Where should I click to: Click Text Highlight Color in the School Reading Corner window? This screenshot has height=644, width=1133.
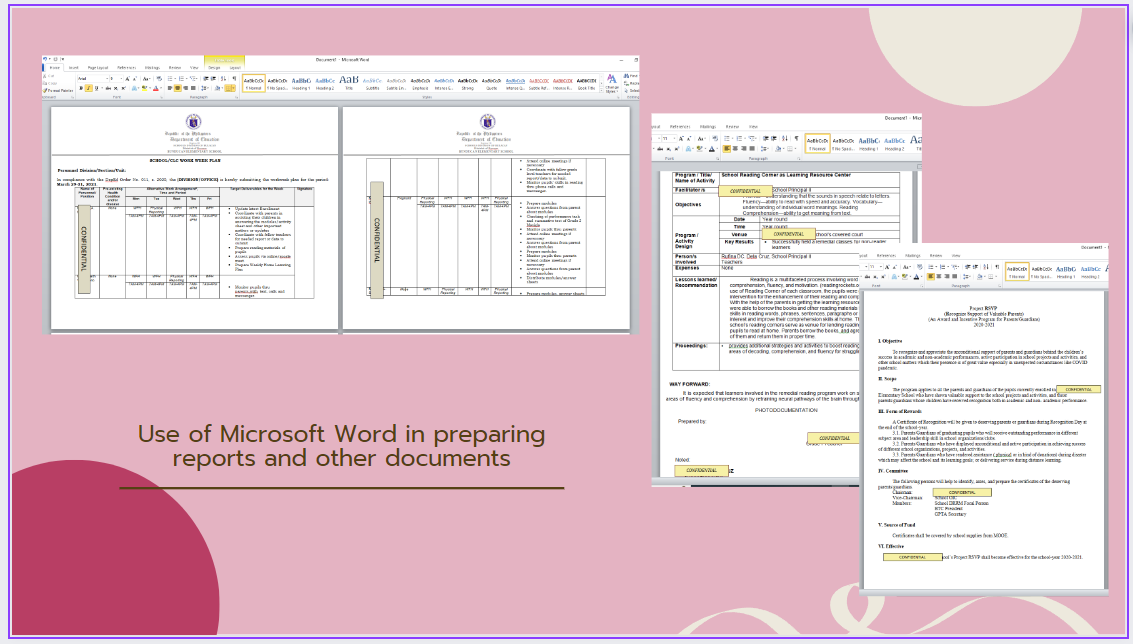[x=699, y=148]
